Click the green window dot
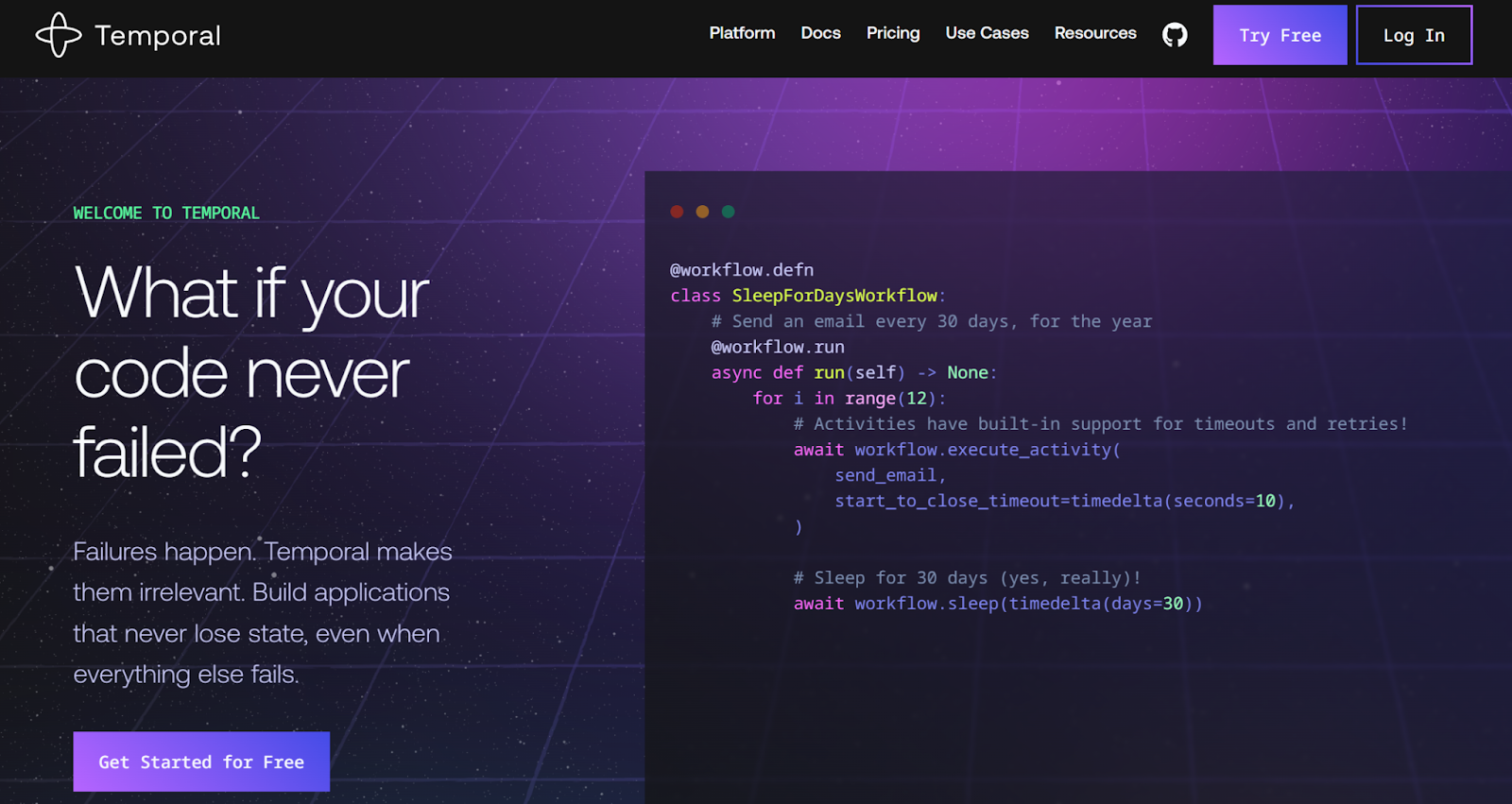 [x=728, y=212]
